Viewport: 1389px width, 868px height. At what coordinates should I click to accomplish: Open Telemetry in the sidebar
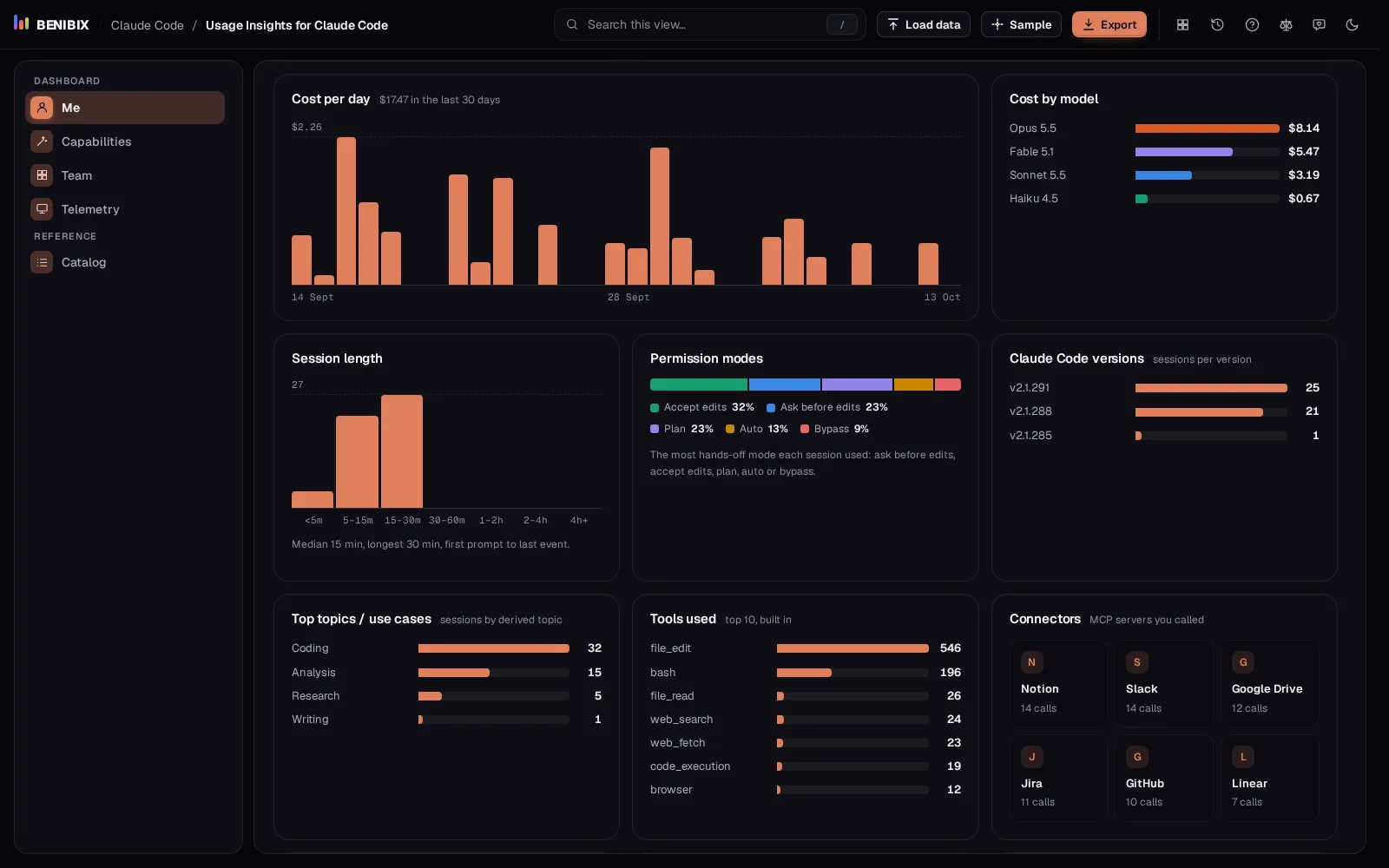click(x=125, y=209)
